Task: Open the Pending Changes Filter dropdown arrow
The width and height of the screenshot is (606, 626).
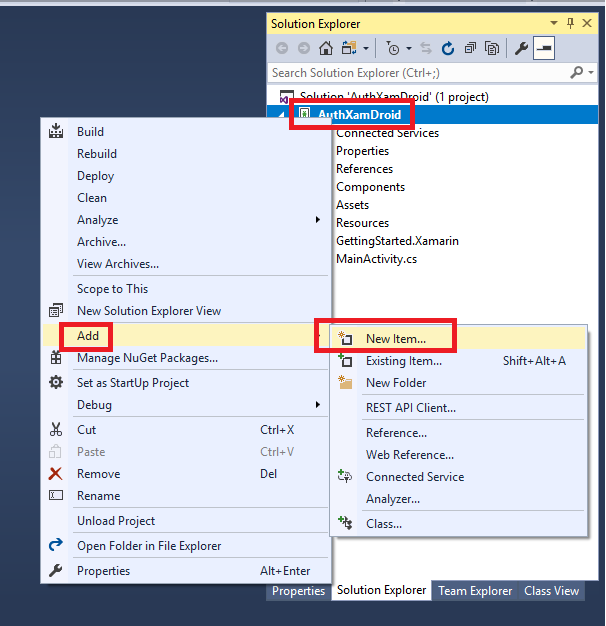Action: (x=409, y=49)
